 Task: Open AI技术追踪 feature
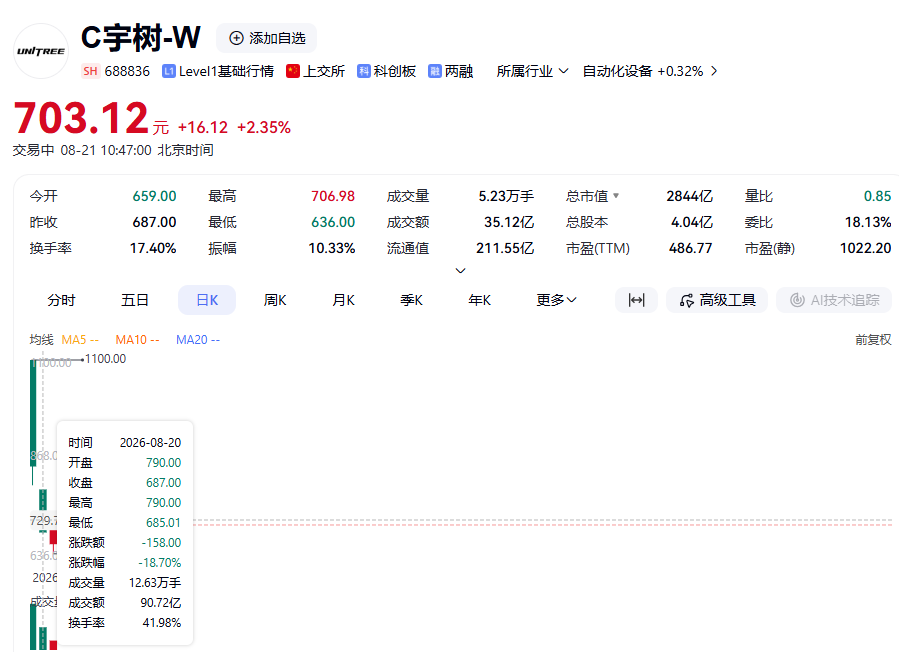(x=834, y=300)
